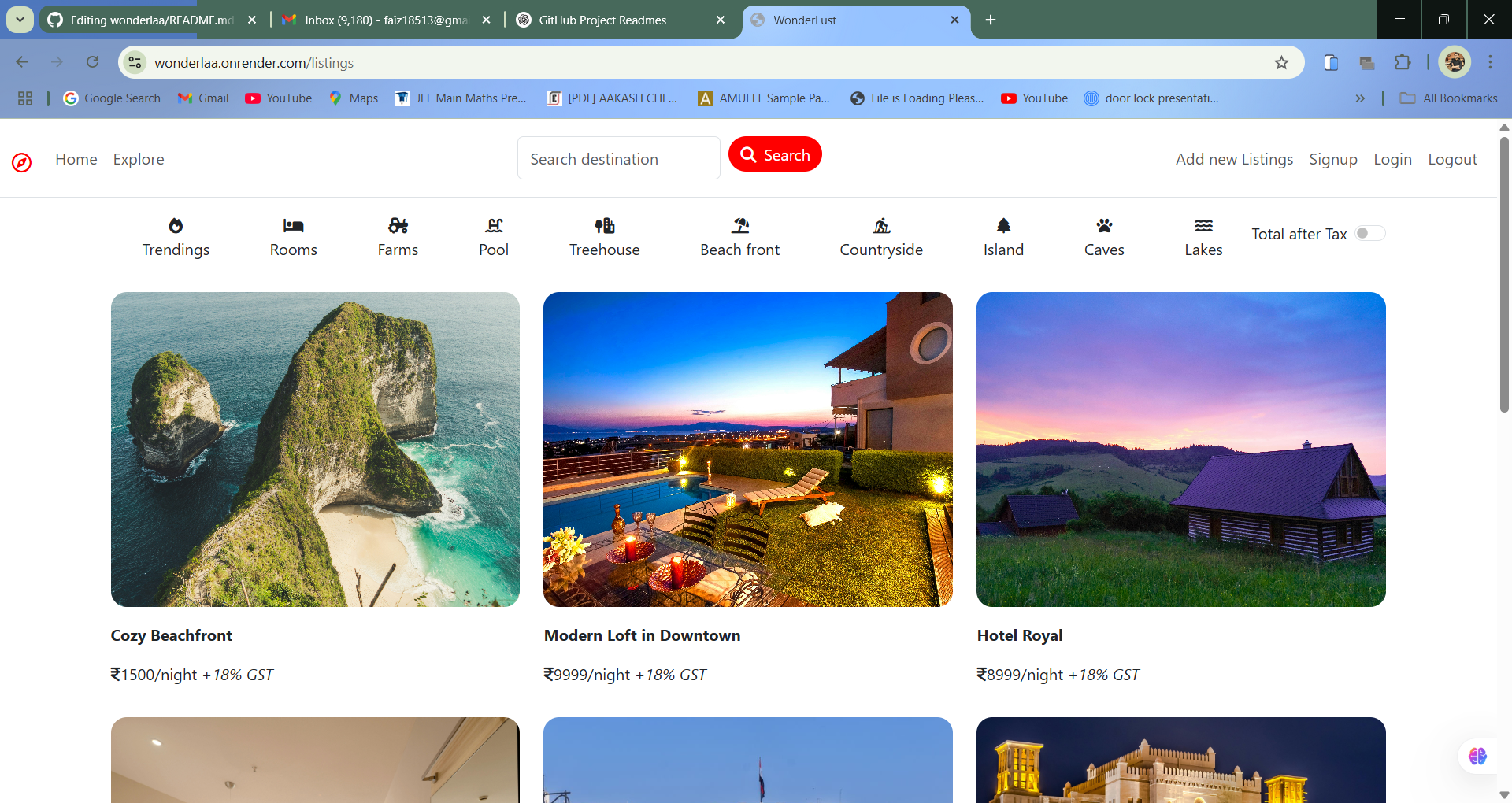Viewport: 1512px width, 803px height.
Task: Click the red Search button
Action: [775, 154]
